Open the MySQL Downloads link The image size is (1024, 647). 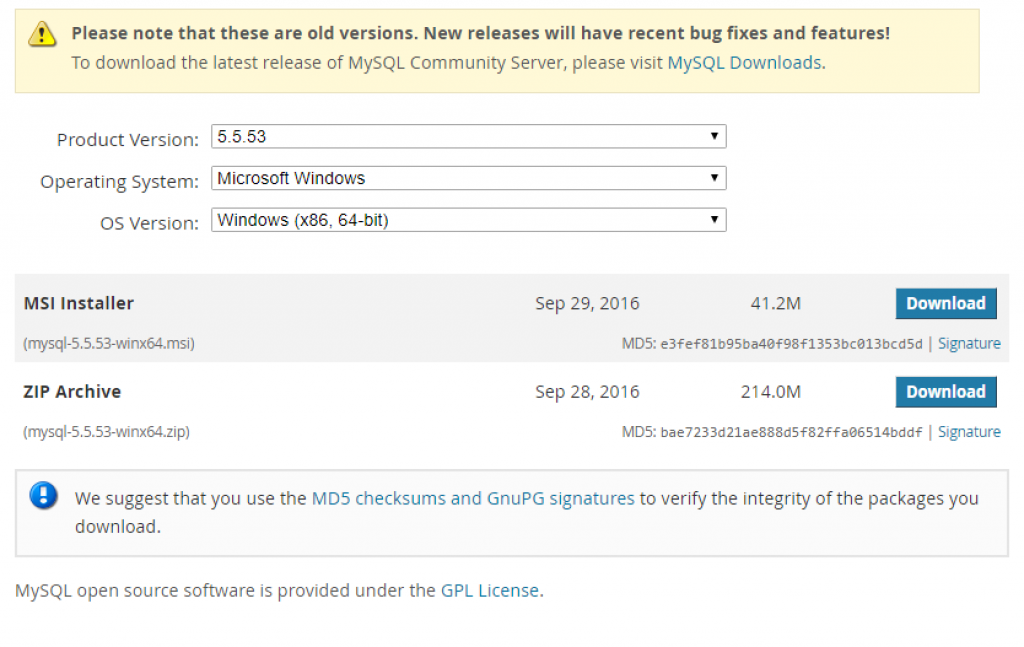click(x=744, y=62)
